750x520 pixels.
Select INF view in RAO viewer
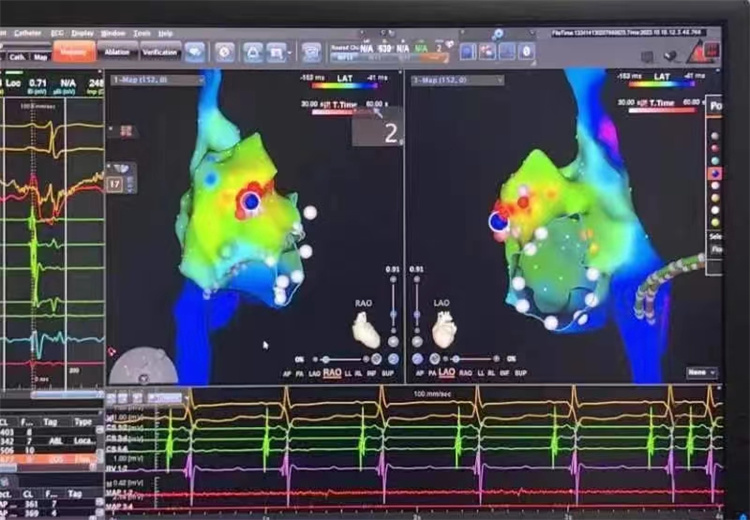(x=371, y=373)
